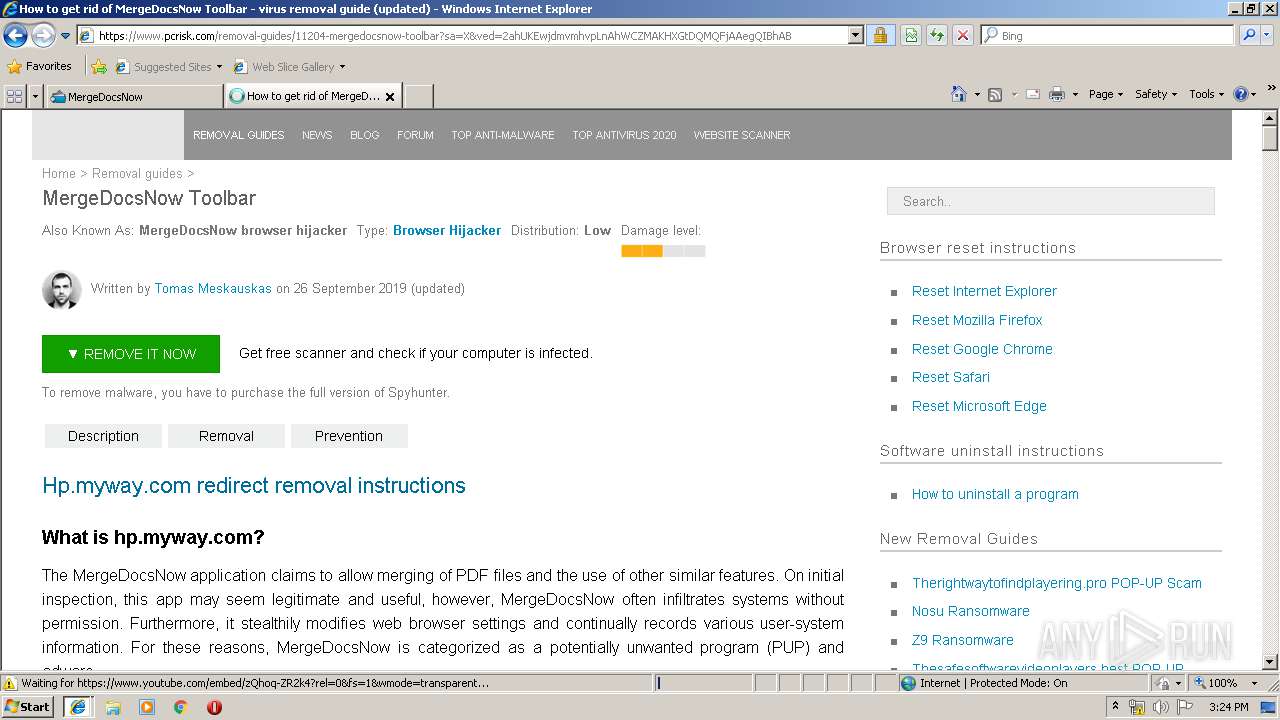Click the blue Help question mark icon
This screenshot has width=1280, height=720.
1241,94
